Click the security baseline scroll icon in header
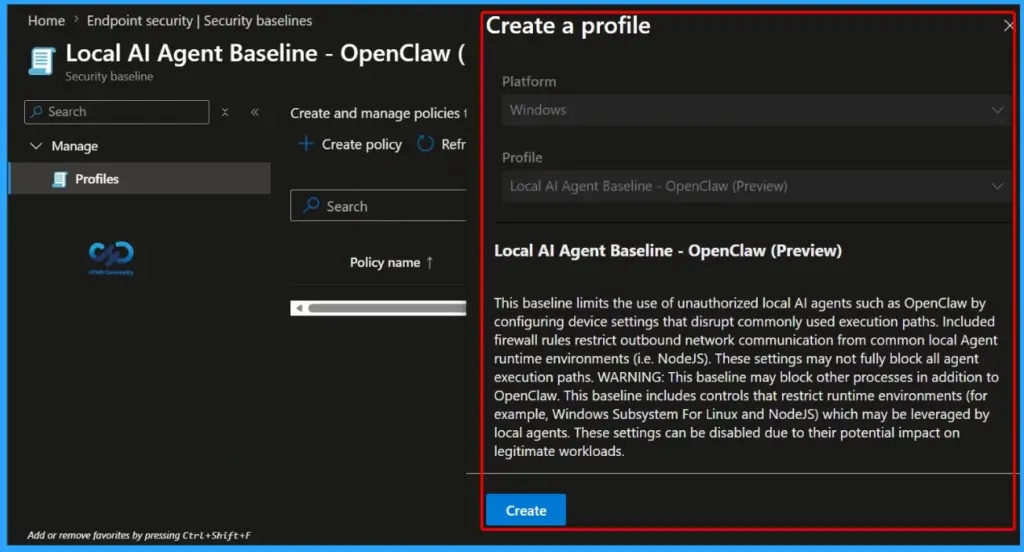Screen dimensions: 1024x552 [41, 61]
